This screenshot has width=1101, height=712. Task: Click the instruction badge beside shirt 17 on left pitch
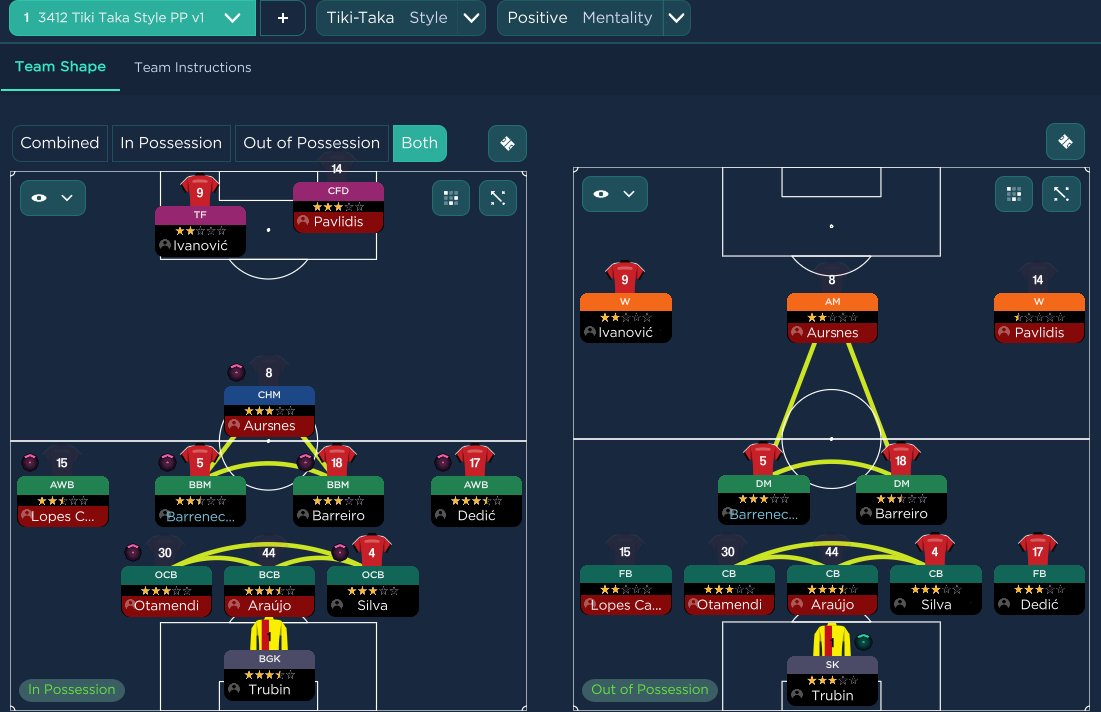pyautogui.click(x=443, y=461)
